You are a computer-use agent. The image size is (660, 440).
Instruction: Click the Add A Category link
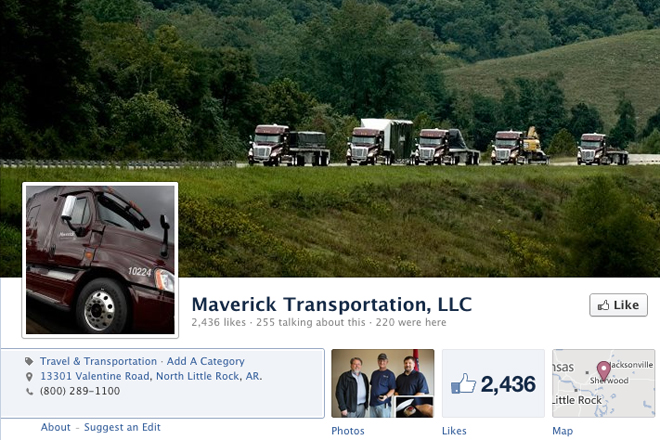205,361
